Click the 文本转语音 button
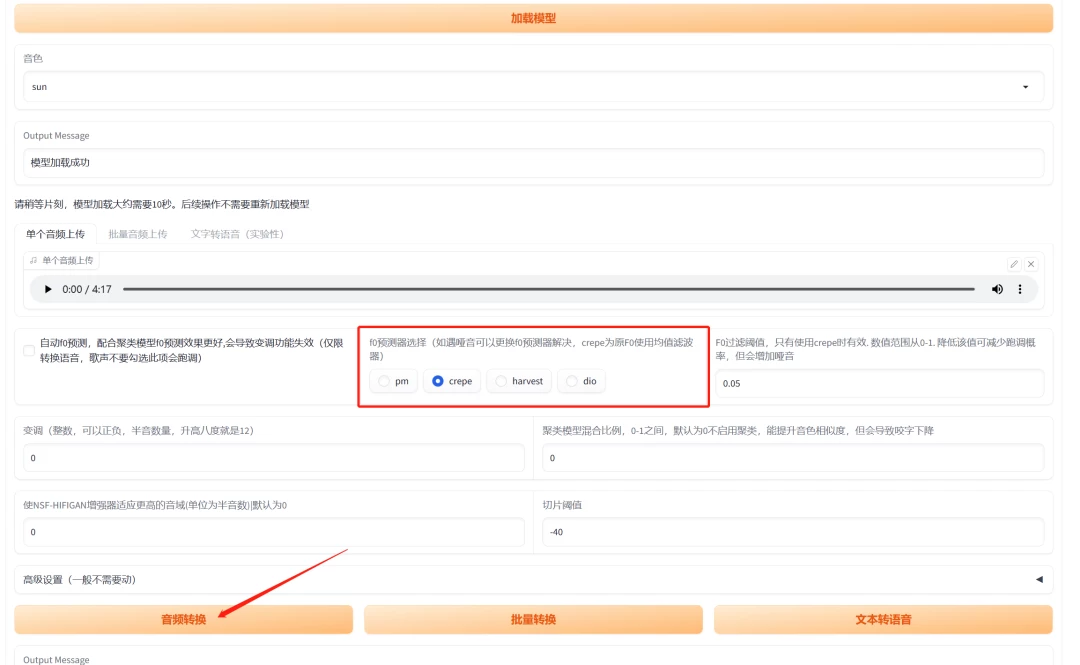 (883, 620)
